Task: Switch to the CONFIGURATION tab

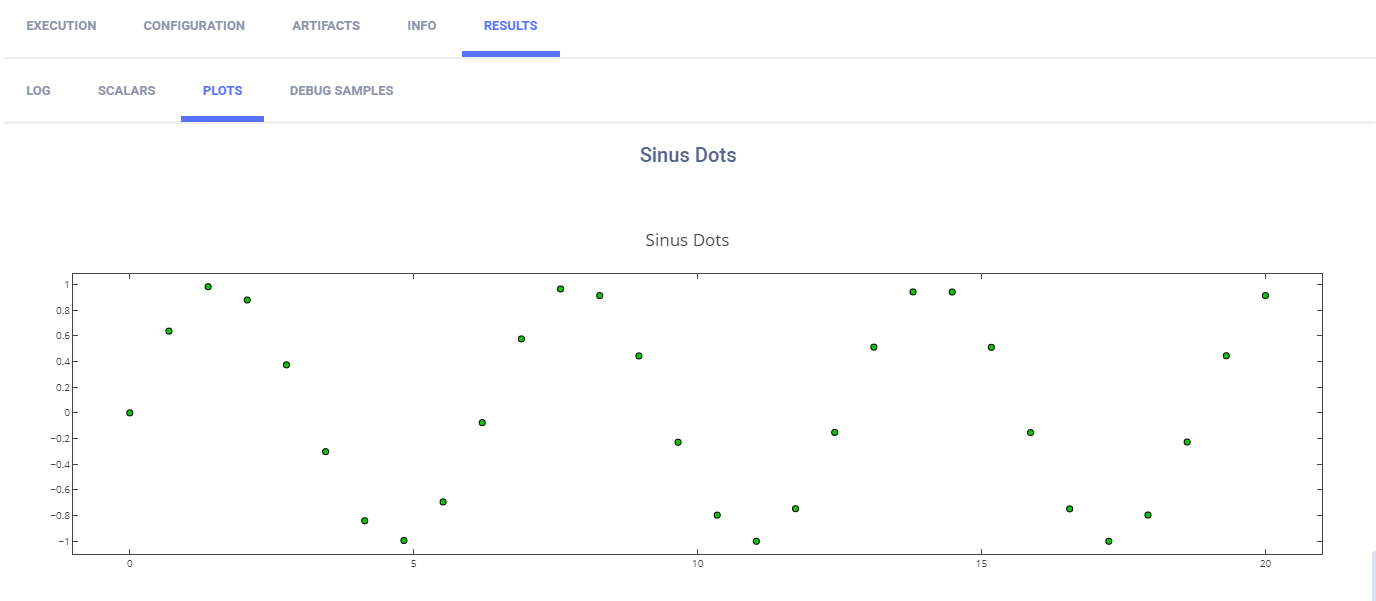Action: [194, 26]
